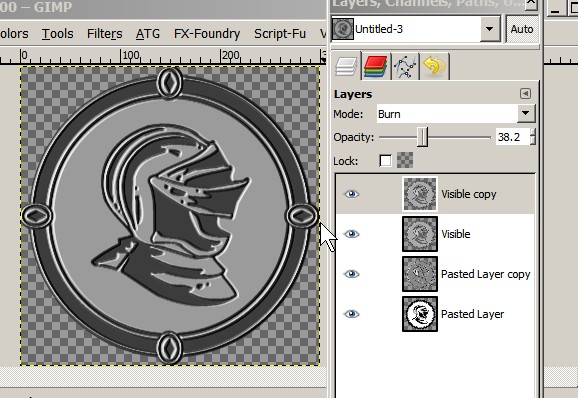Click the Untitled-3 image thumbnail in selector

[343, 29]
